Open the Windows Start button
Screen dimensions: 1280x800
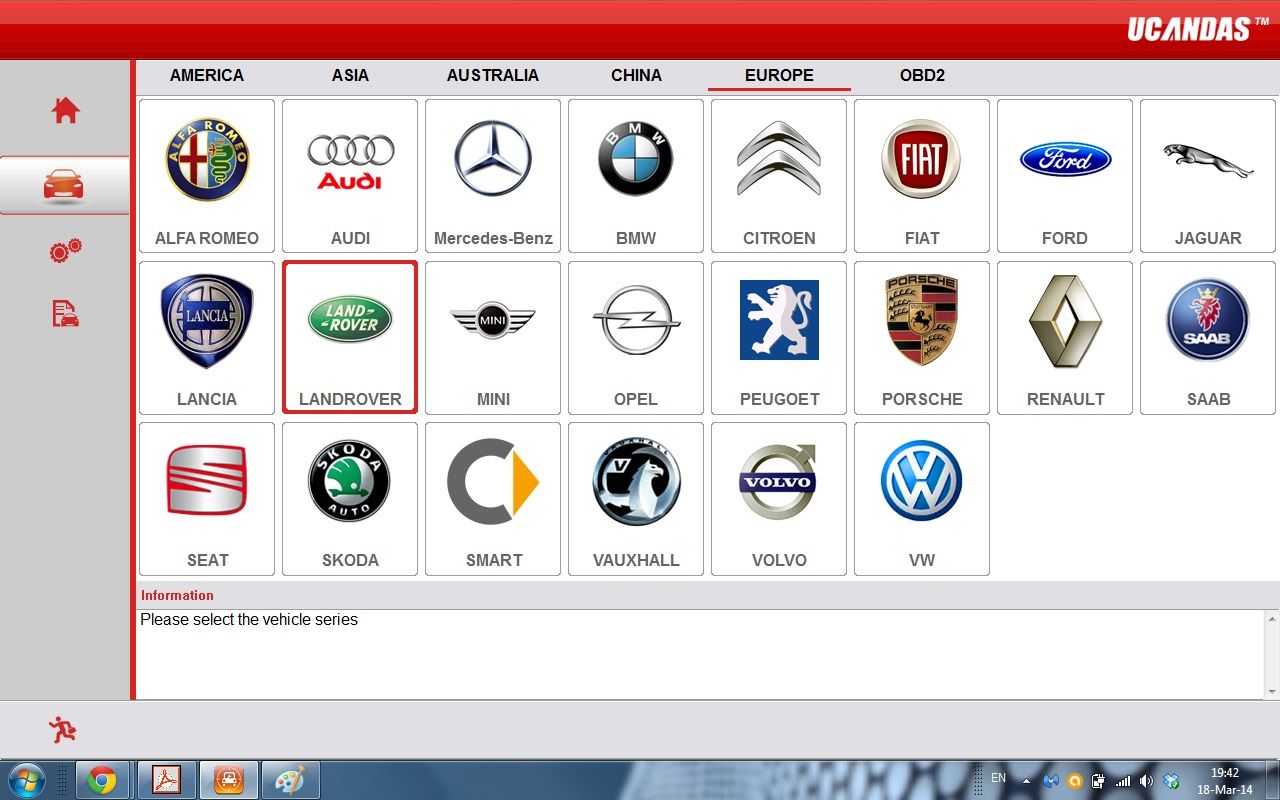pyautogui.click(x=25, y=779)
